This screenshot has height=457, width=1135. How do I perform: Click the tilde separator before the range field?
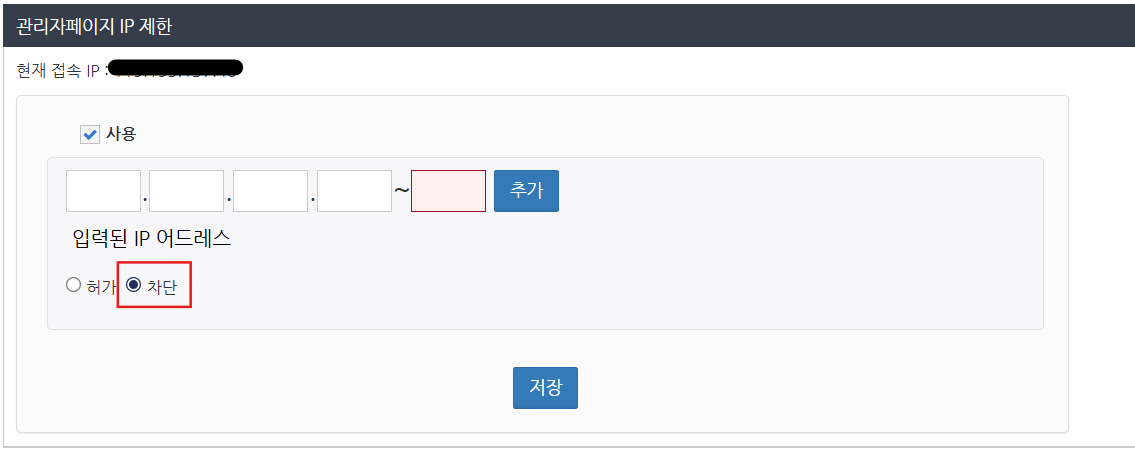(x=401, y=191)
